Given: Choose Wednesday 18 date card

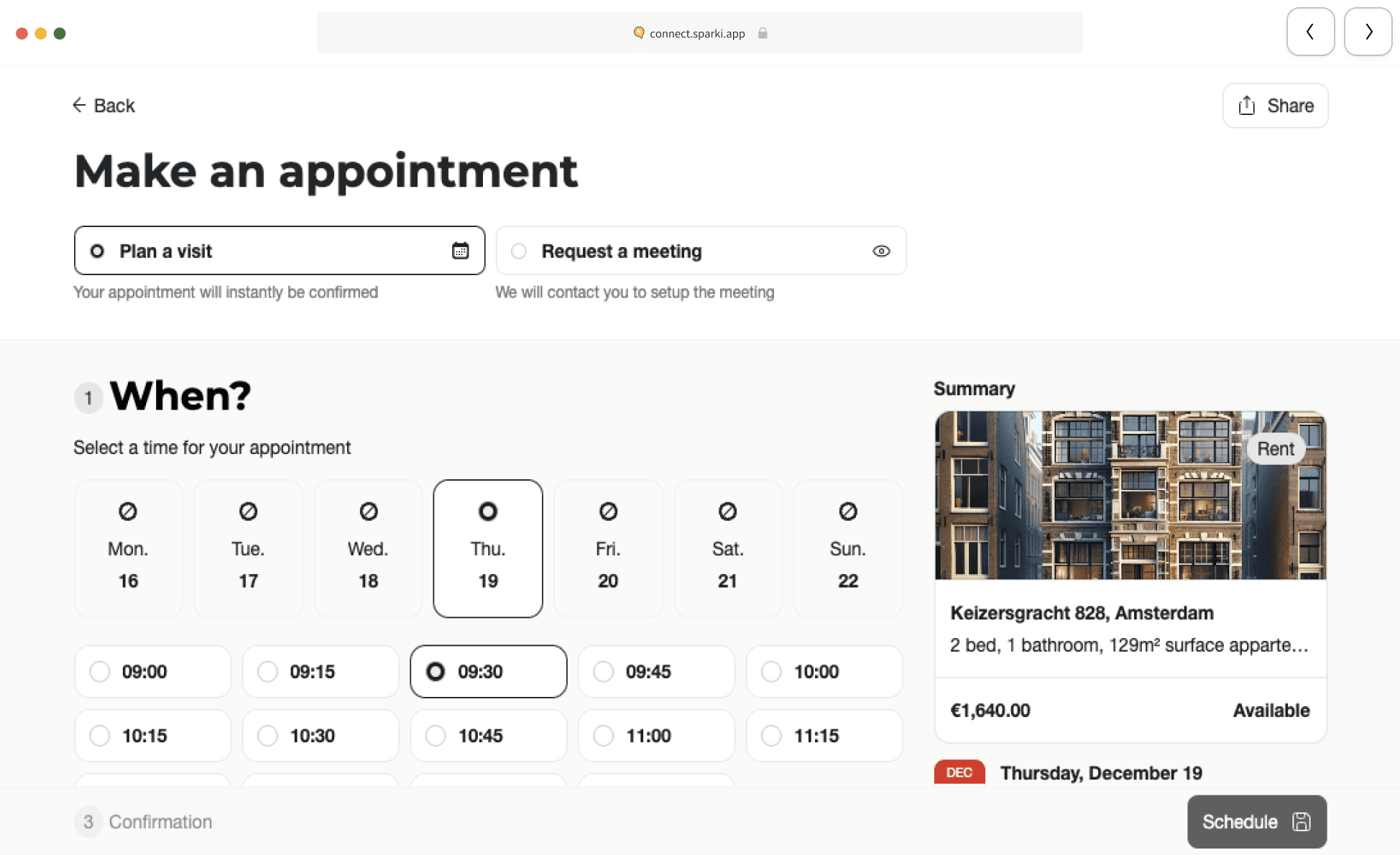Looking at the screenshot, I should 368,548.
